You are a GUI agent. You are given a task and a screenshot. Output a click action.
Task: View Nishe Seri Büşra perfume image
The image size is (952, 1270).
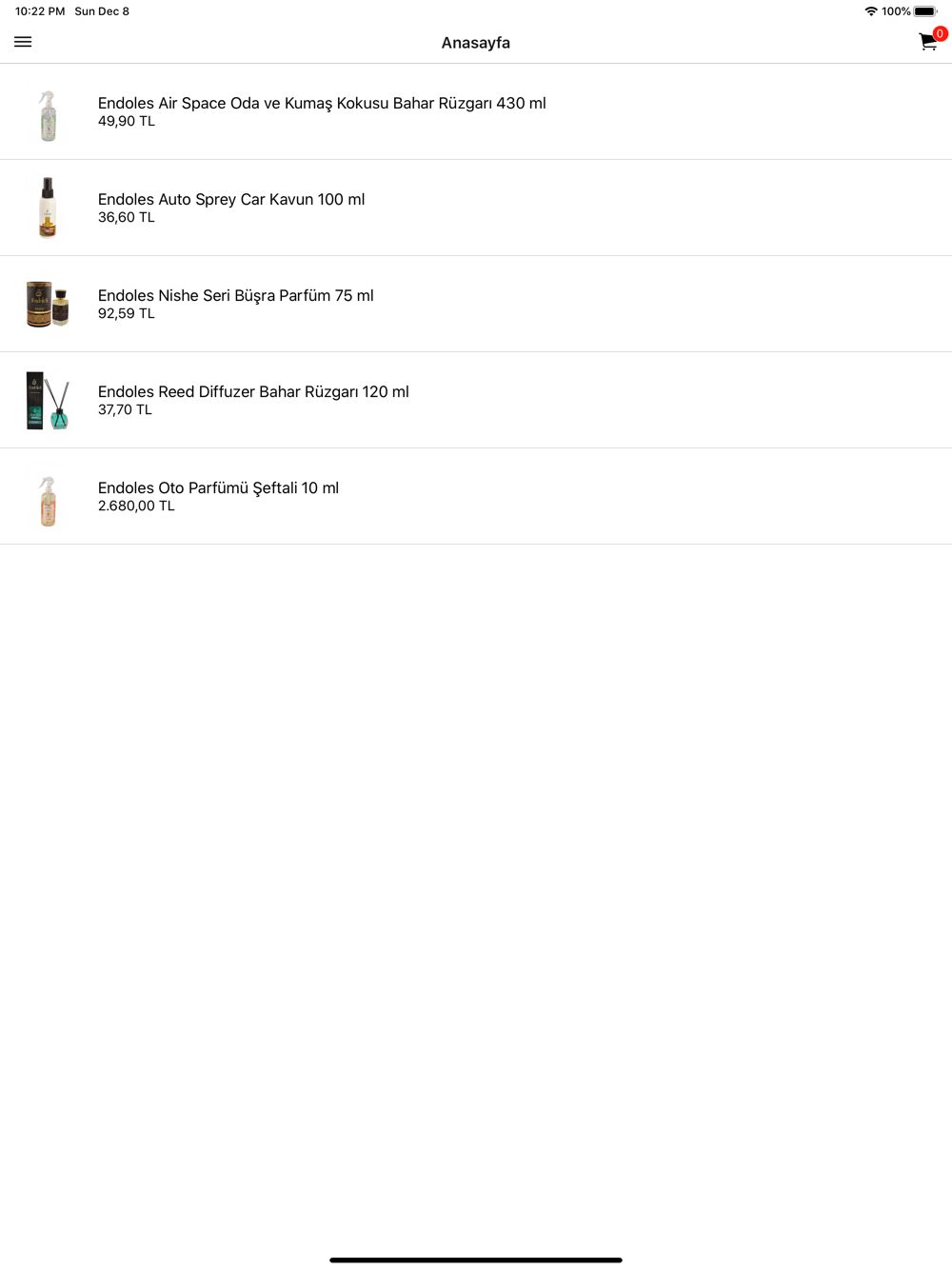(x=48, y=304)
